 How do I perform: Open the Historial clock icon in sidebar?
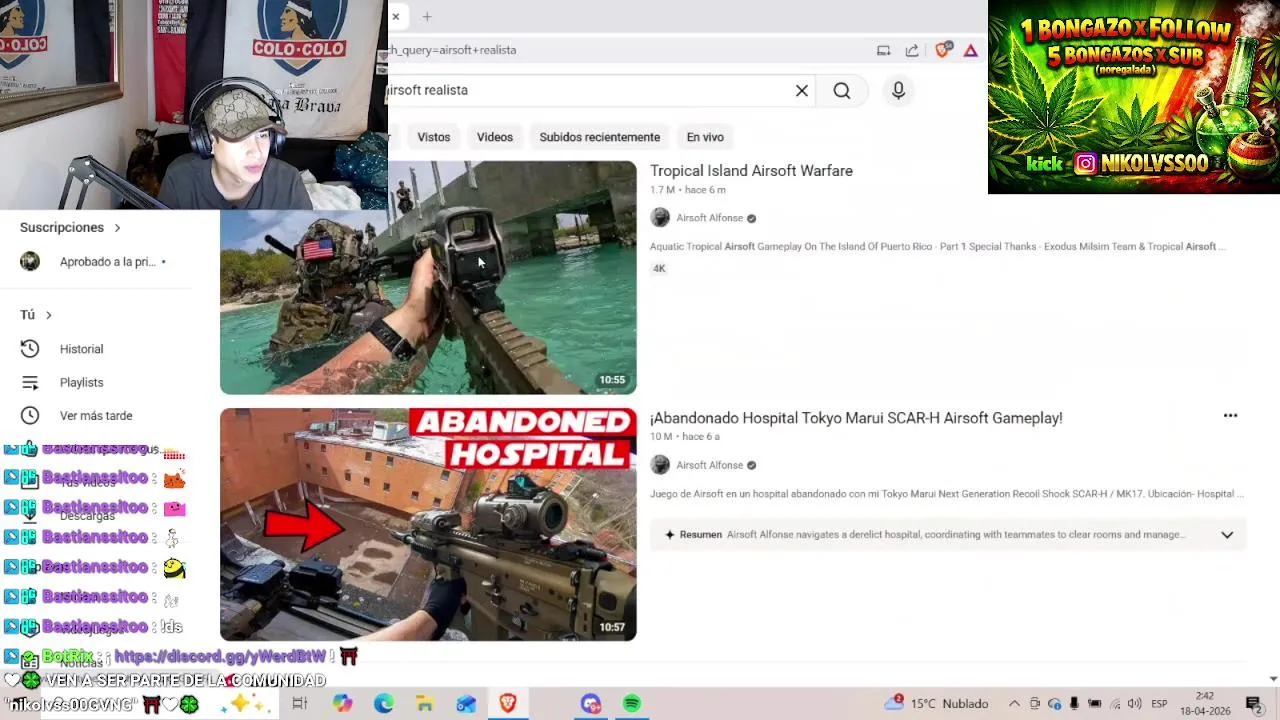30,349
